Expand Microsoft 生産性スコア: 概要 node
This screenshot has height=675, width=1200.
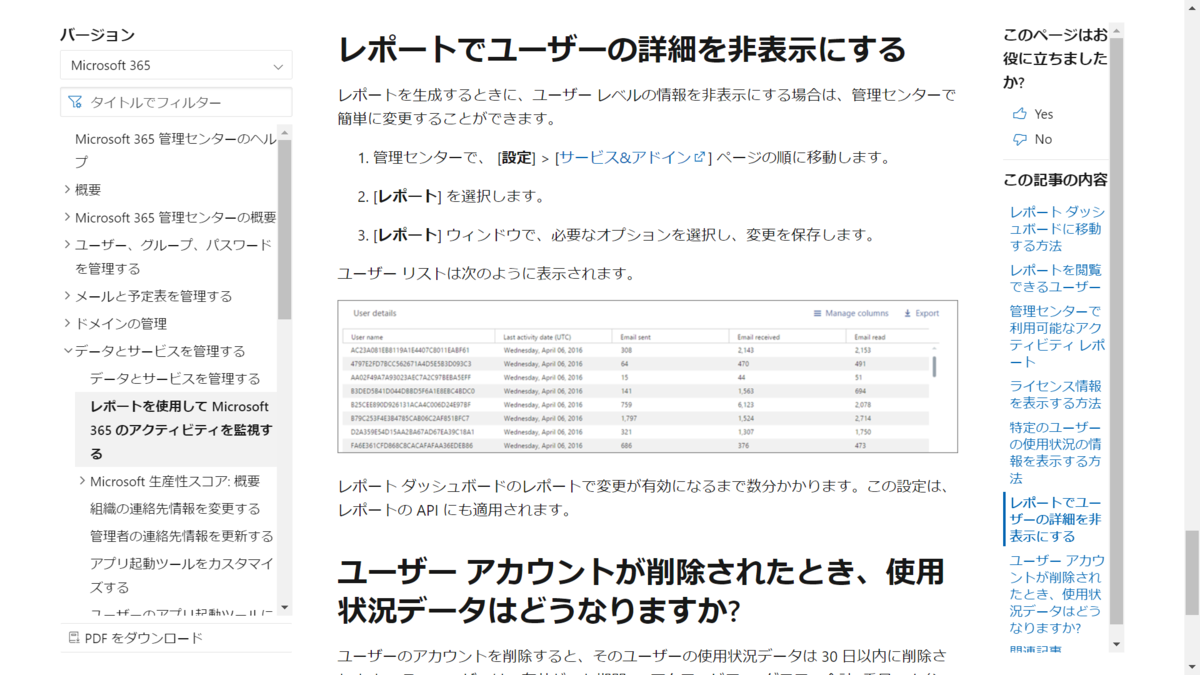(82, 481)
